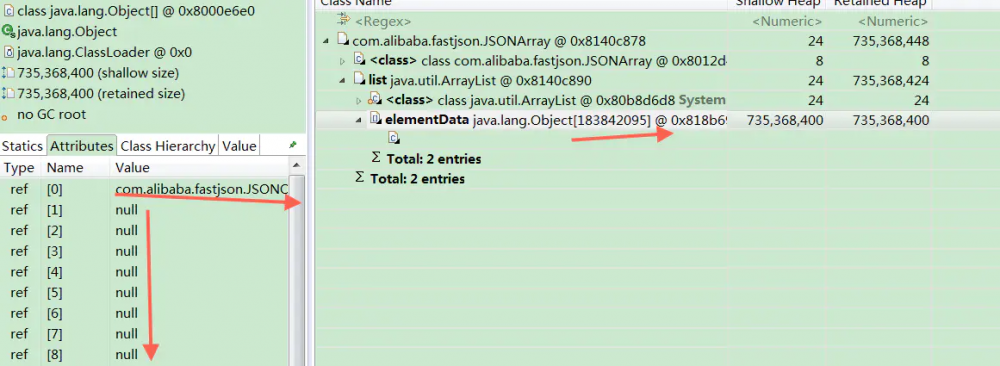
Task: Click the array icon beside elementData
Action: (x=376, y=119)
